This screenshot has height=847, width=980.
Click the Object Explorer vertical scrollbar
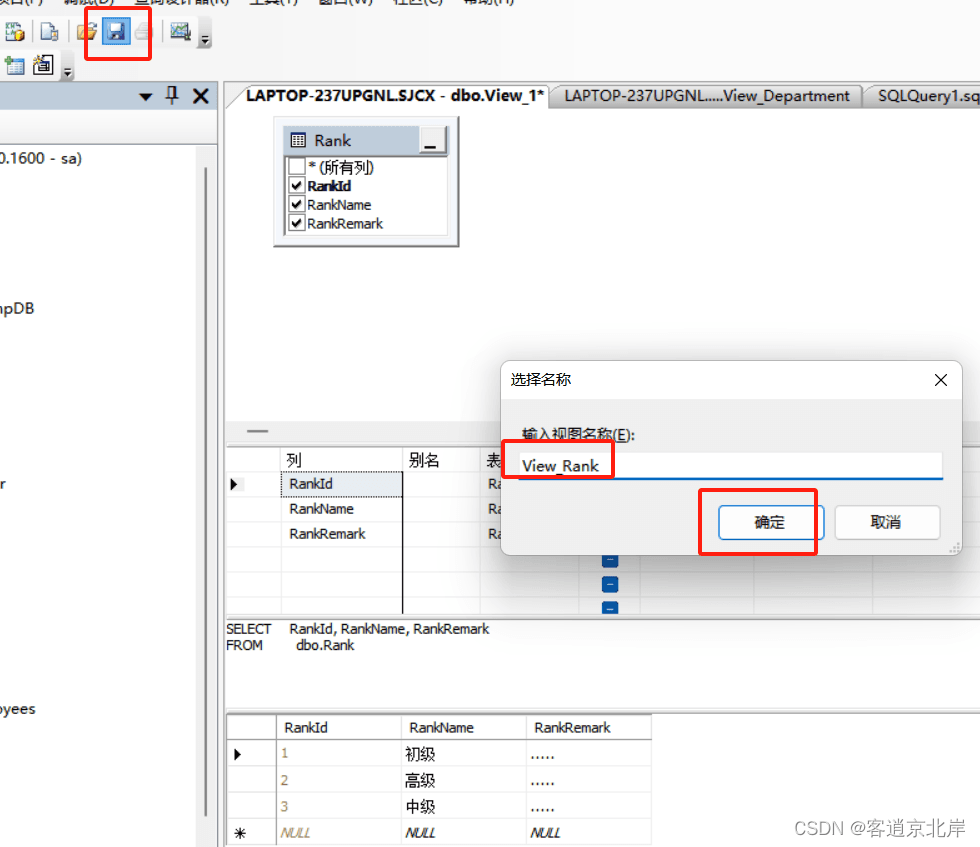point(206,491)
